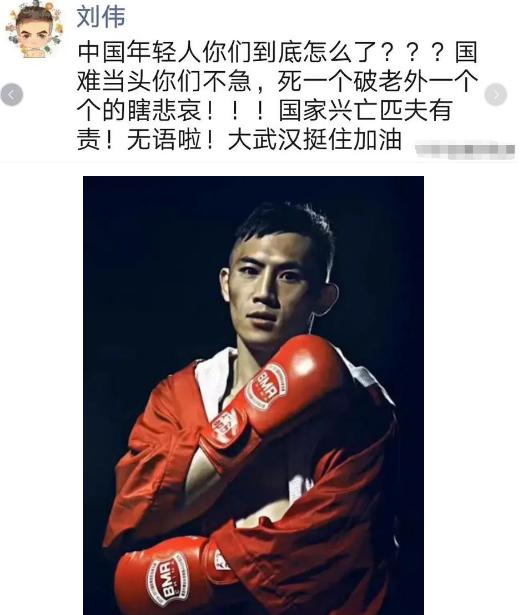Select the text line containing 国家兴亡匹夫有

pyautogui.click(x=265, y=110)
